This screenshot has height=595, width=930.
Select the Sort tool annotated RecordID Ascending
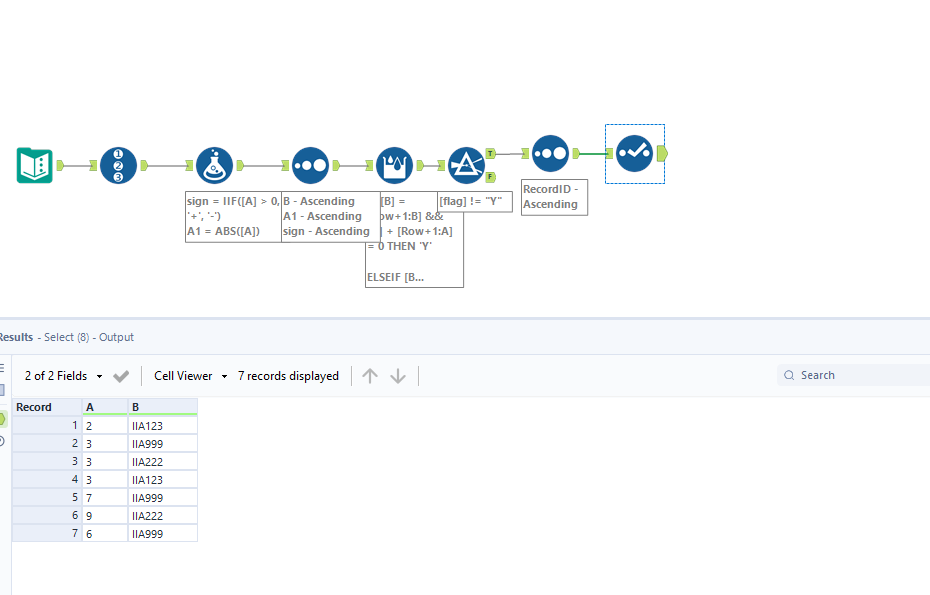click(x=550, y=154)
